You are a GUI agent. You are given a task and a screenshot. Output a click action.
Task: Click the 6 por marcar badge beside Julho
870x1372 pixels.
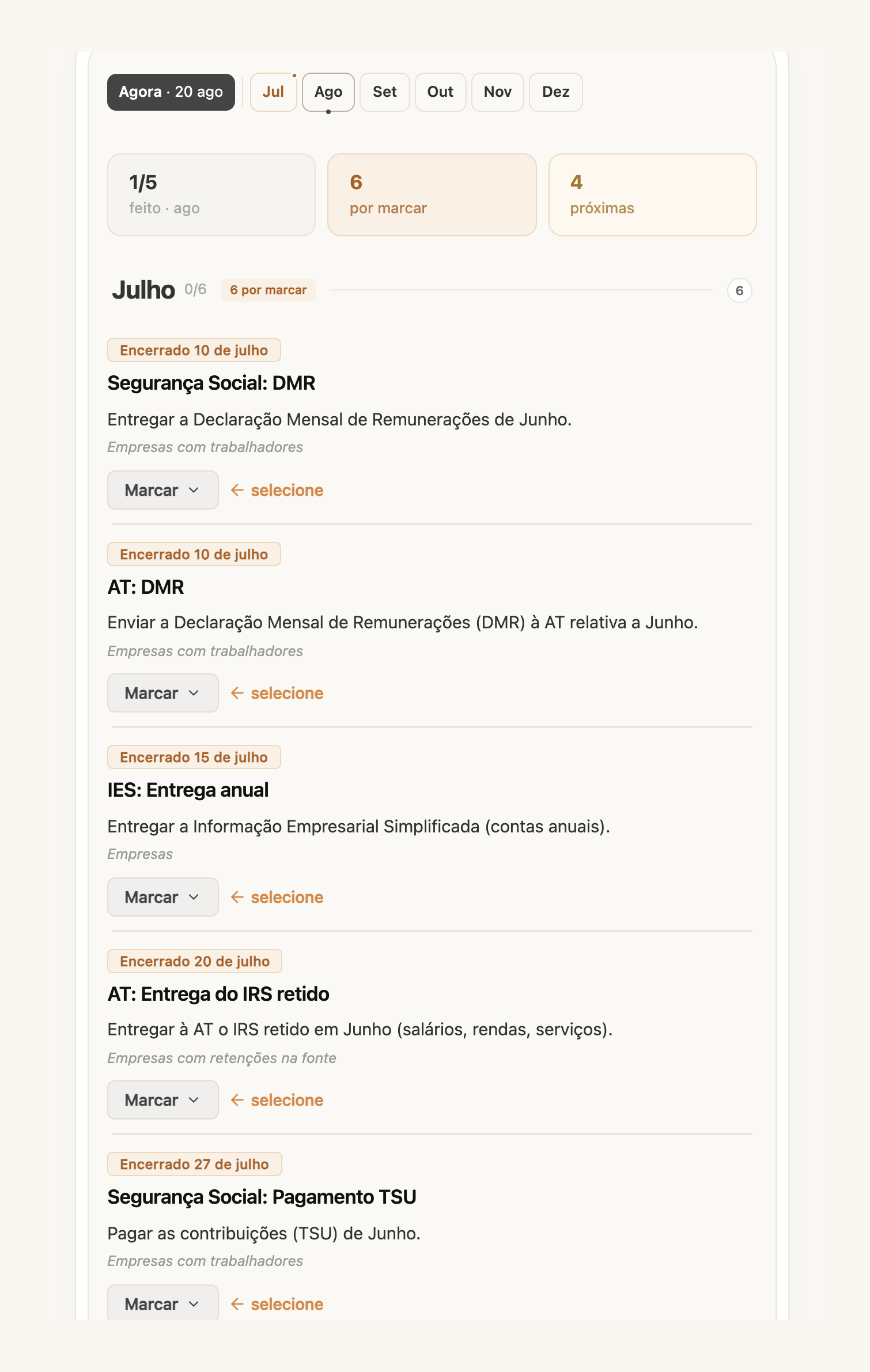point(268,290)
